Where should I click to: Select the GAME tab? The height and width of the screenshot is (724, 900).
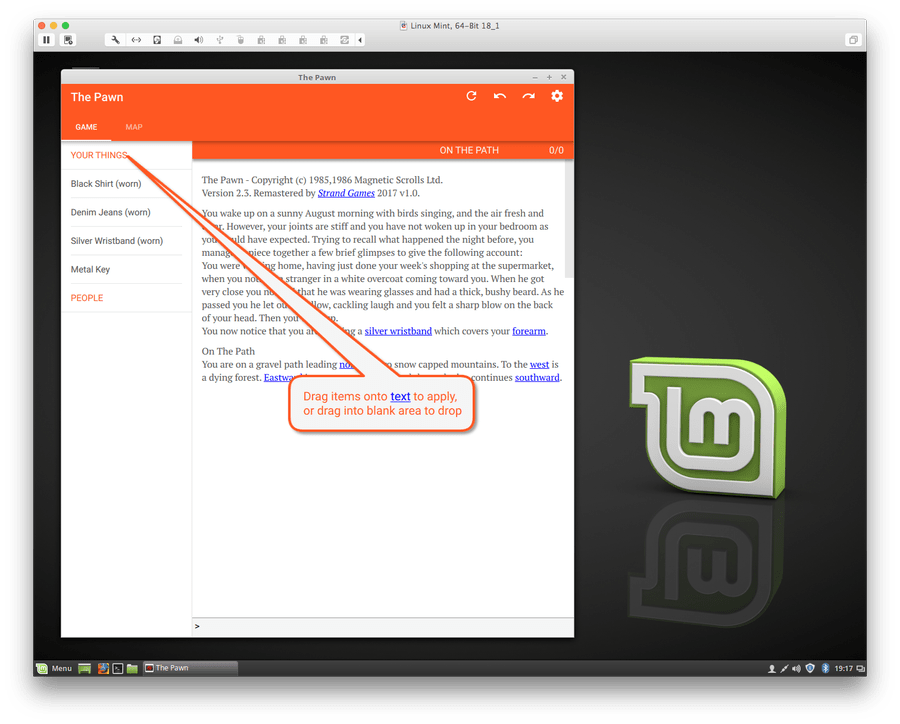pyautogui.click(x=86, y=127)
